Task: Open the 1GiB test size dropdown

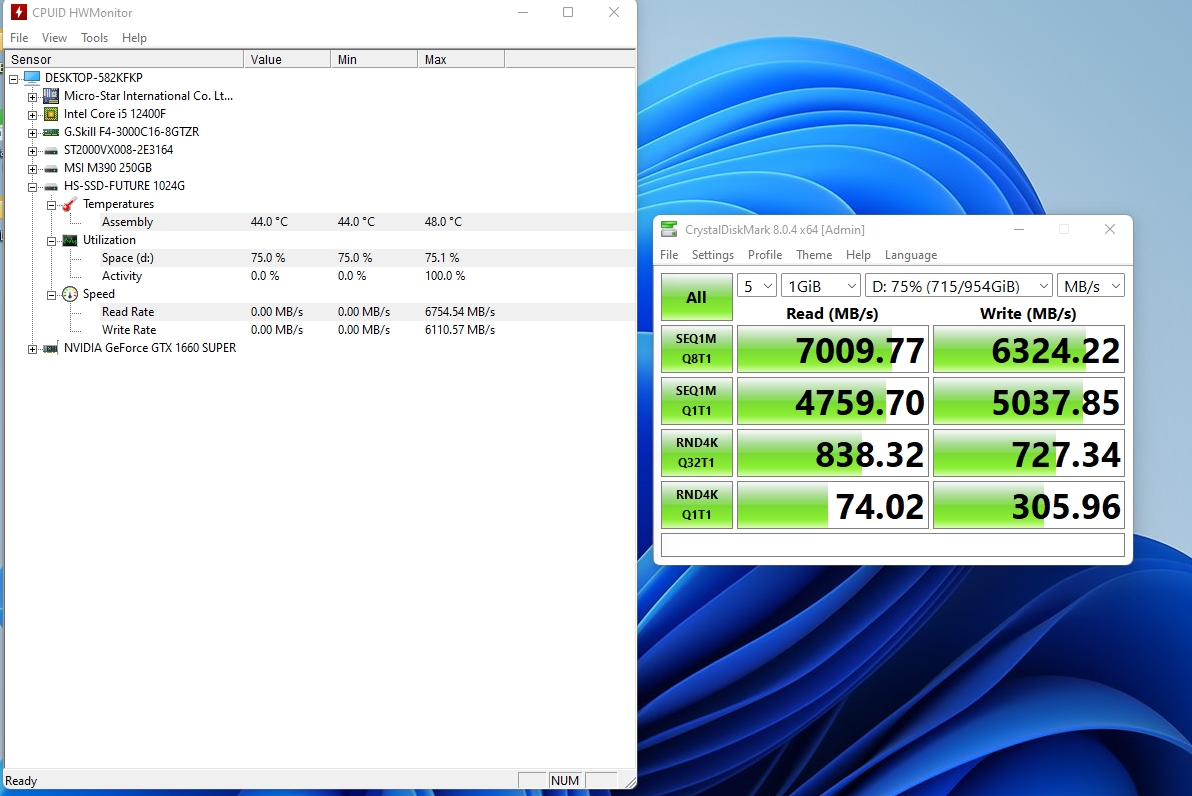Action: tap(820, 286)
